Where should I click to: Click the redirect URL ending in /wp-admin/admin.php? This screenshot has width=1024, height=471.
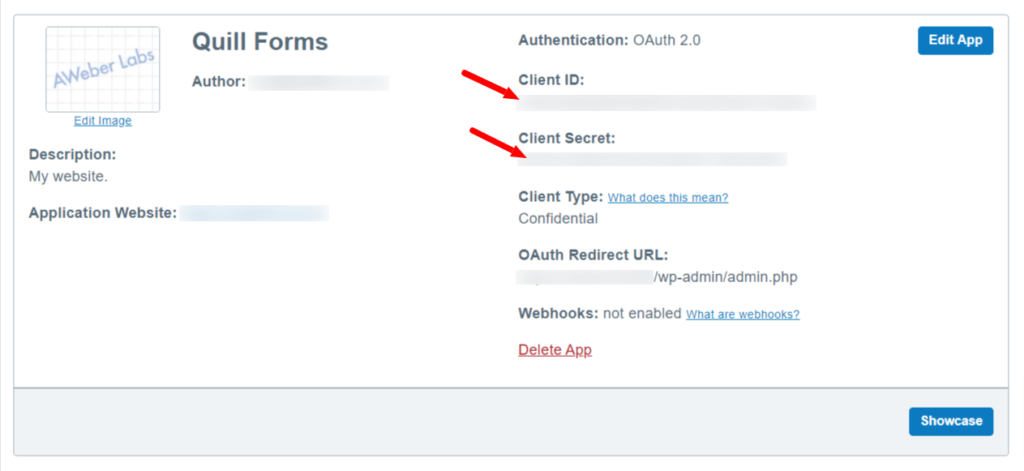pyautogui.click(x=658, y=278)
